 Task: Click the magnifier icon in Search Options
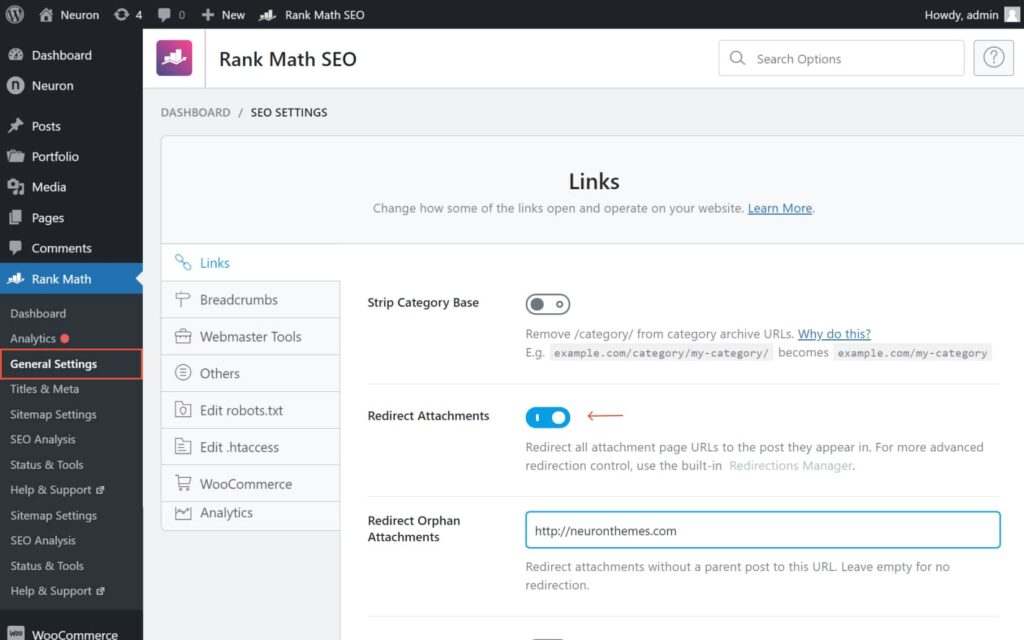(x=737, y=58)
